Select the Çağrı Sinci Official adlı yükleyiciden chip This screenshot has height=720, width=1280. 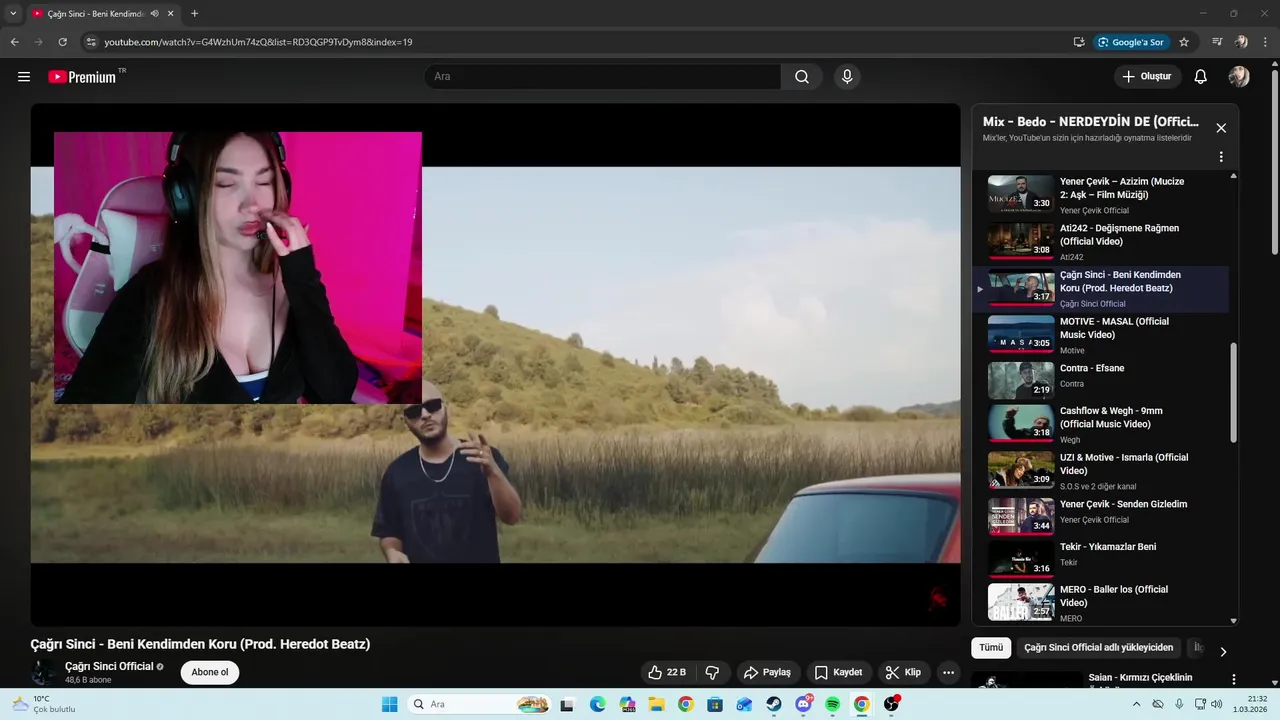(x=1098, y=648)
